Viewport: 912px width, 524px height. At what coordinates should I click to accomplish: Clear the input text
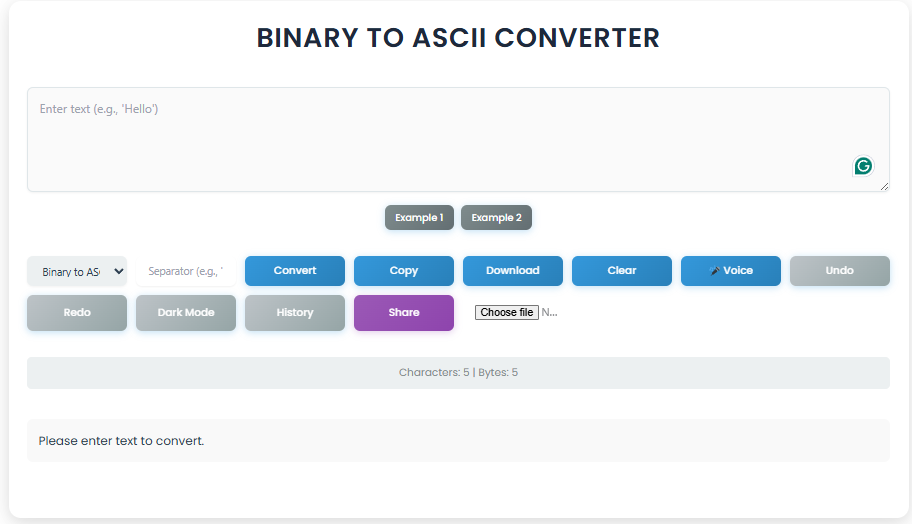point(622,271)
